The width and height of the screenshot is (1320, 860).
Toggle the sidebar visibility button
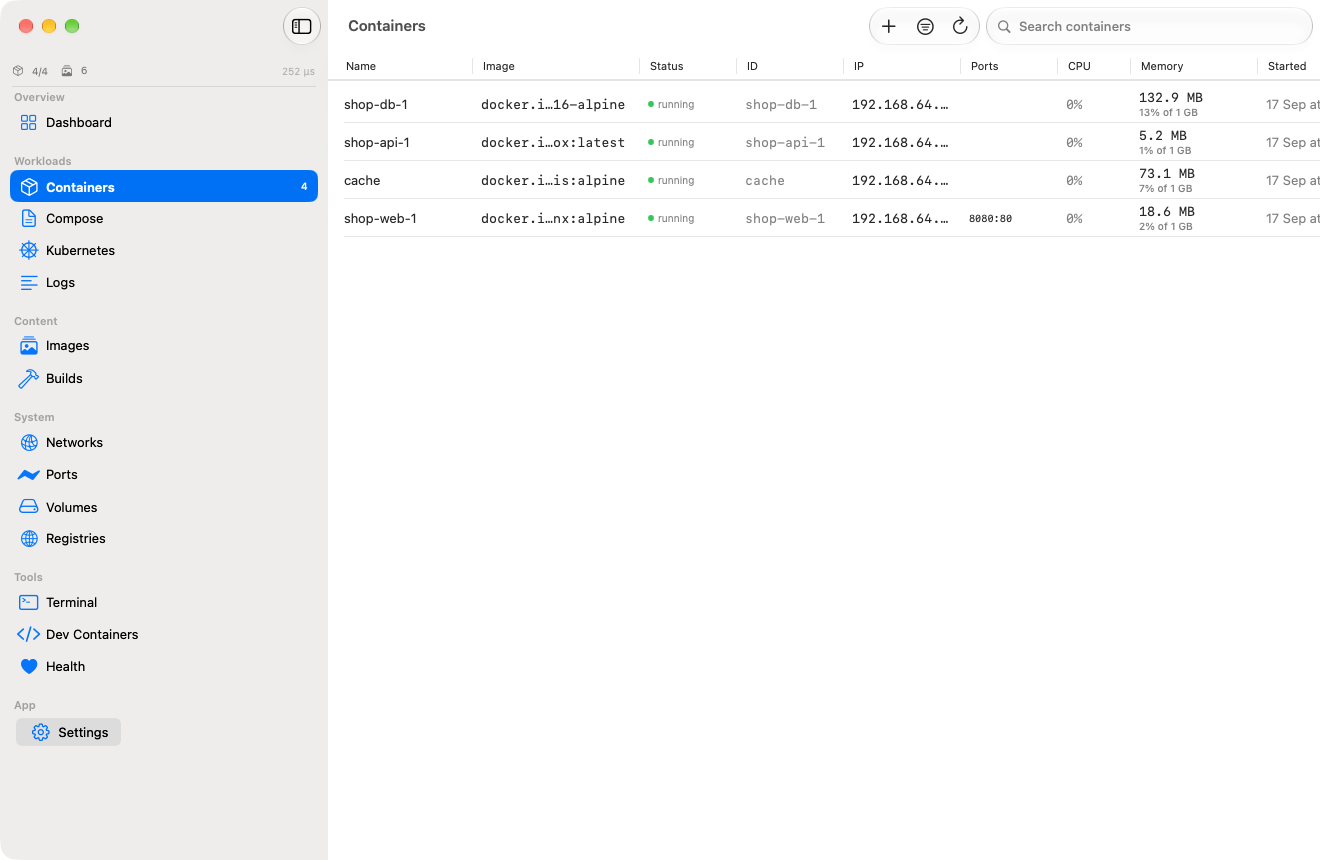point(302,27)
